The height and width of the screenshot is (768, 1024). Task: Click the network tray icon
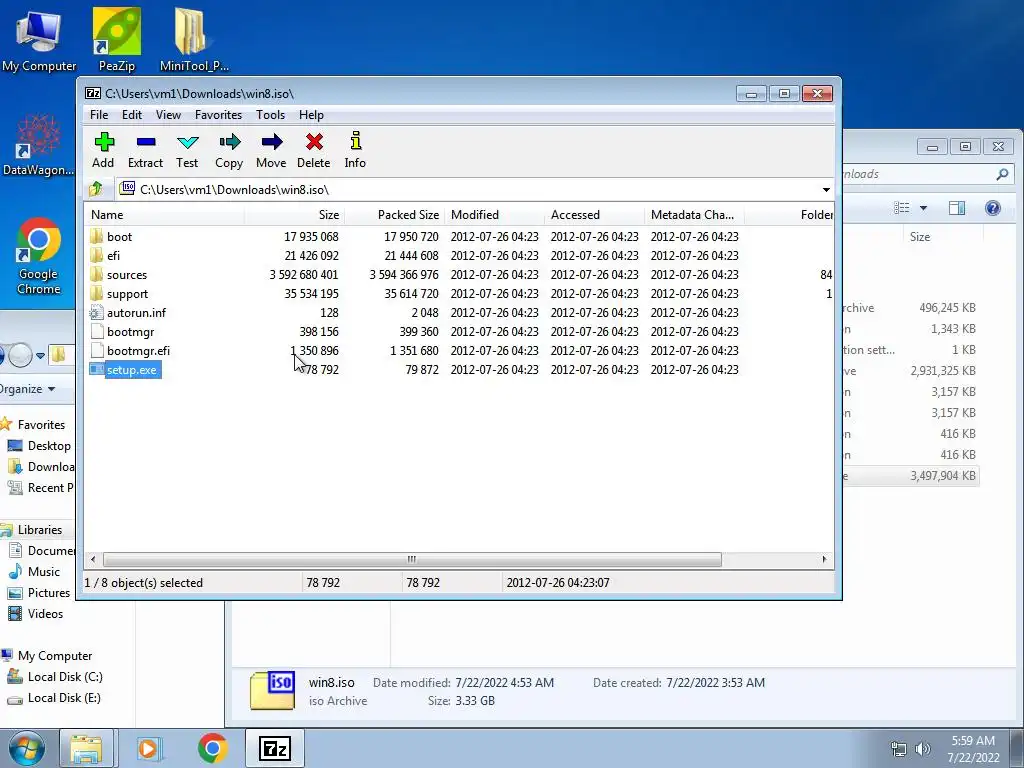tap(899, 749)
